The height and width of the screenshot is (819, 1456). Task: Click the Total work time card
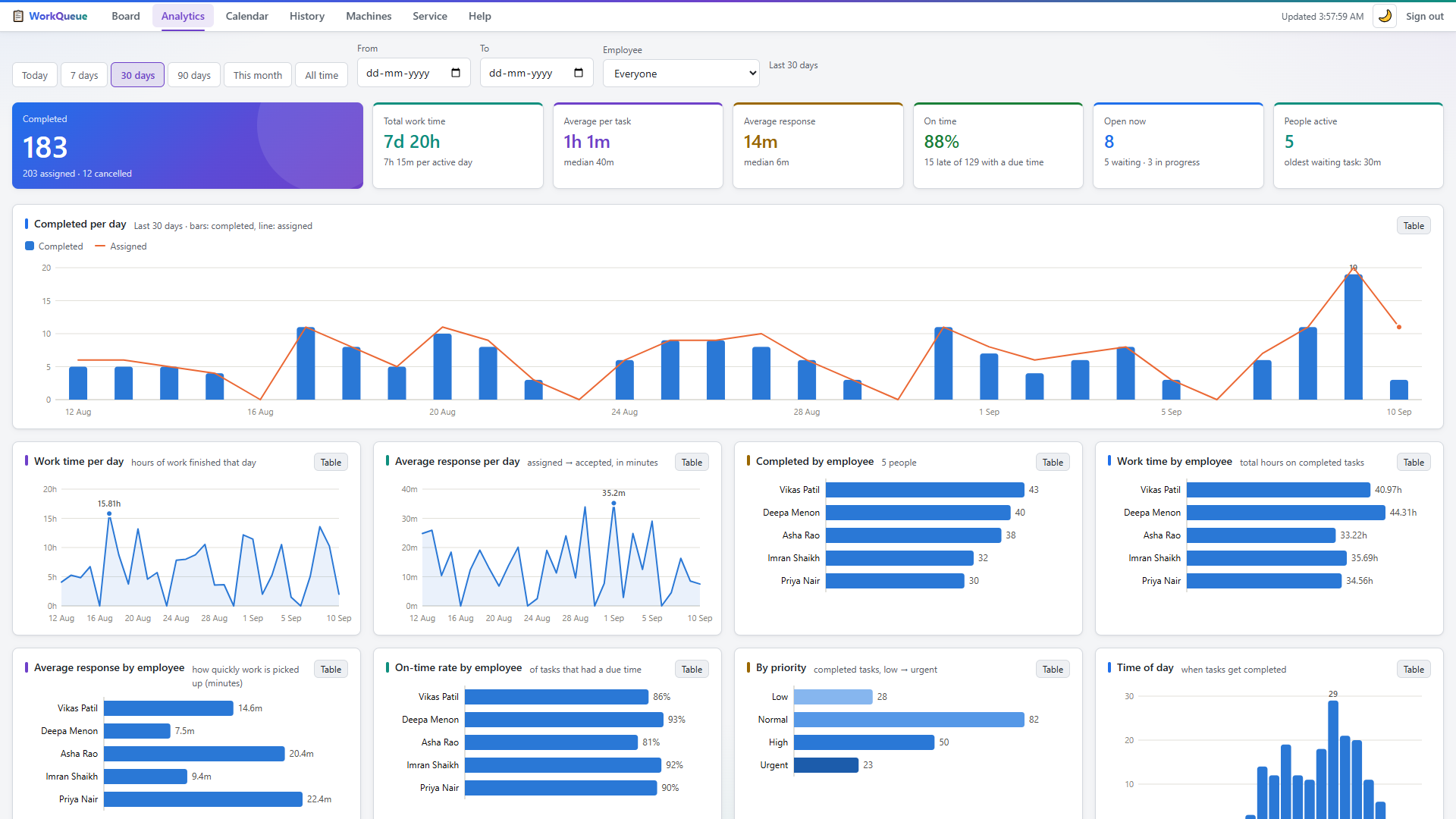458,146
